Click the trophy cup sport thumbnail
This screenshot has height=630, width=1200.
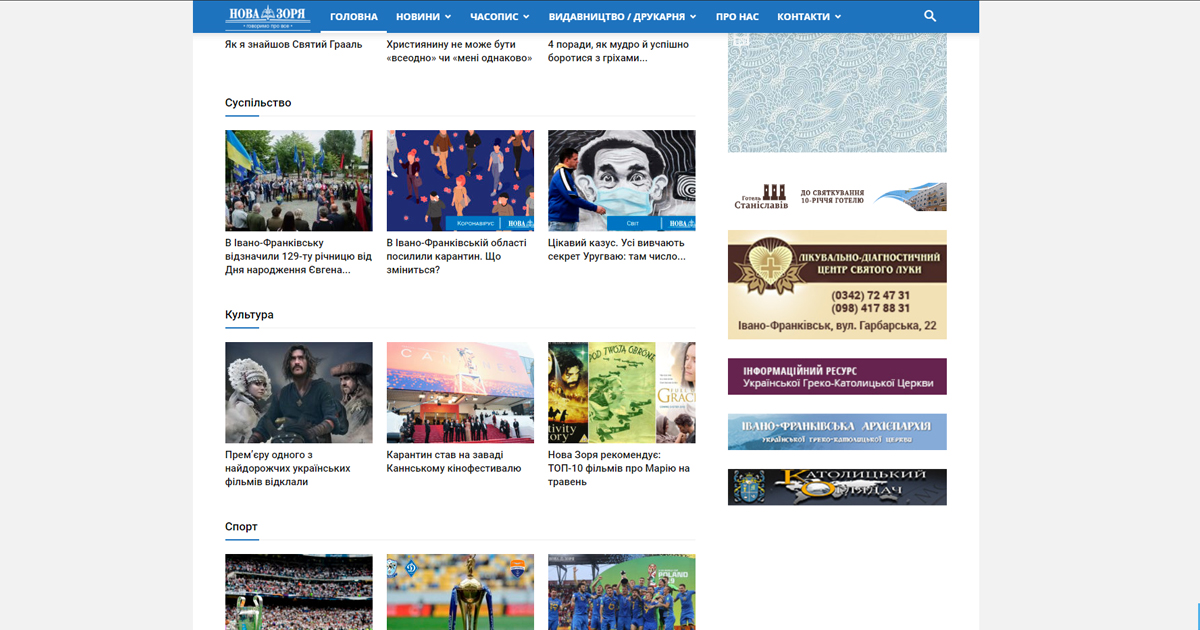(x=460, y=592)
